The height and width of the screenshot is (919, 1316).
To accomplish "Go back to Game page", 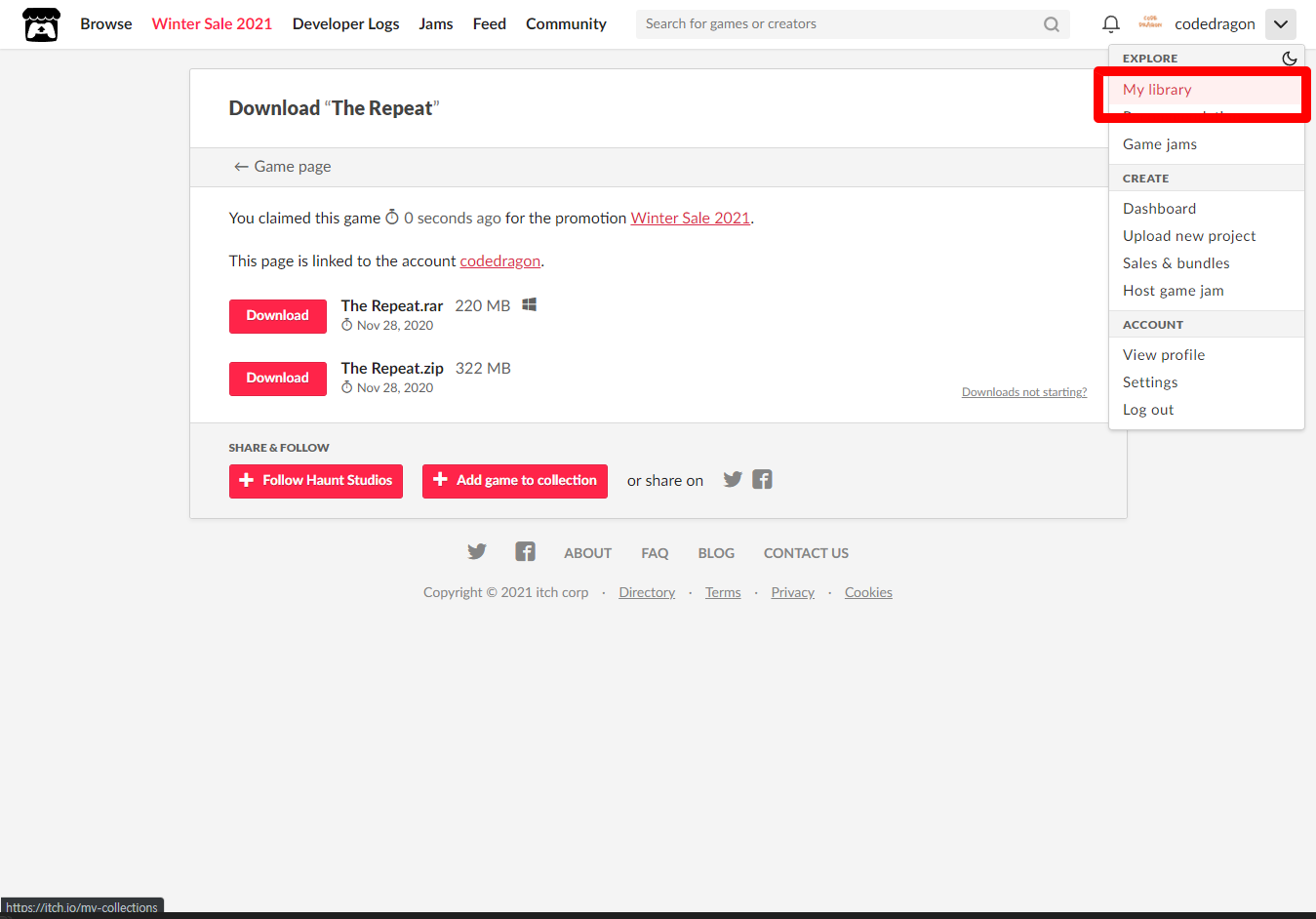I will coord(282,167).
